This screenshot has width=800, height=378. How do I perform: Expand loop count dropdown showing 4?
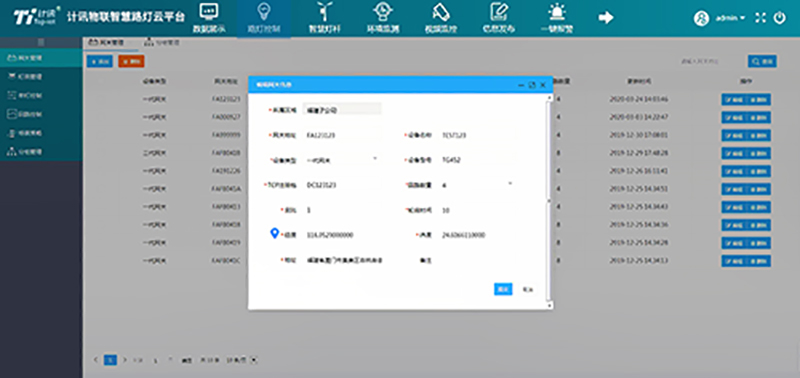510,184
